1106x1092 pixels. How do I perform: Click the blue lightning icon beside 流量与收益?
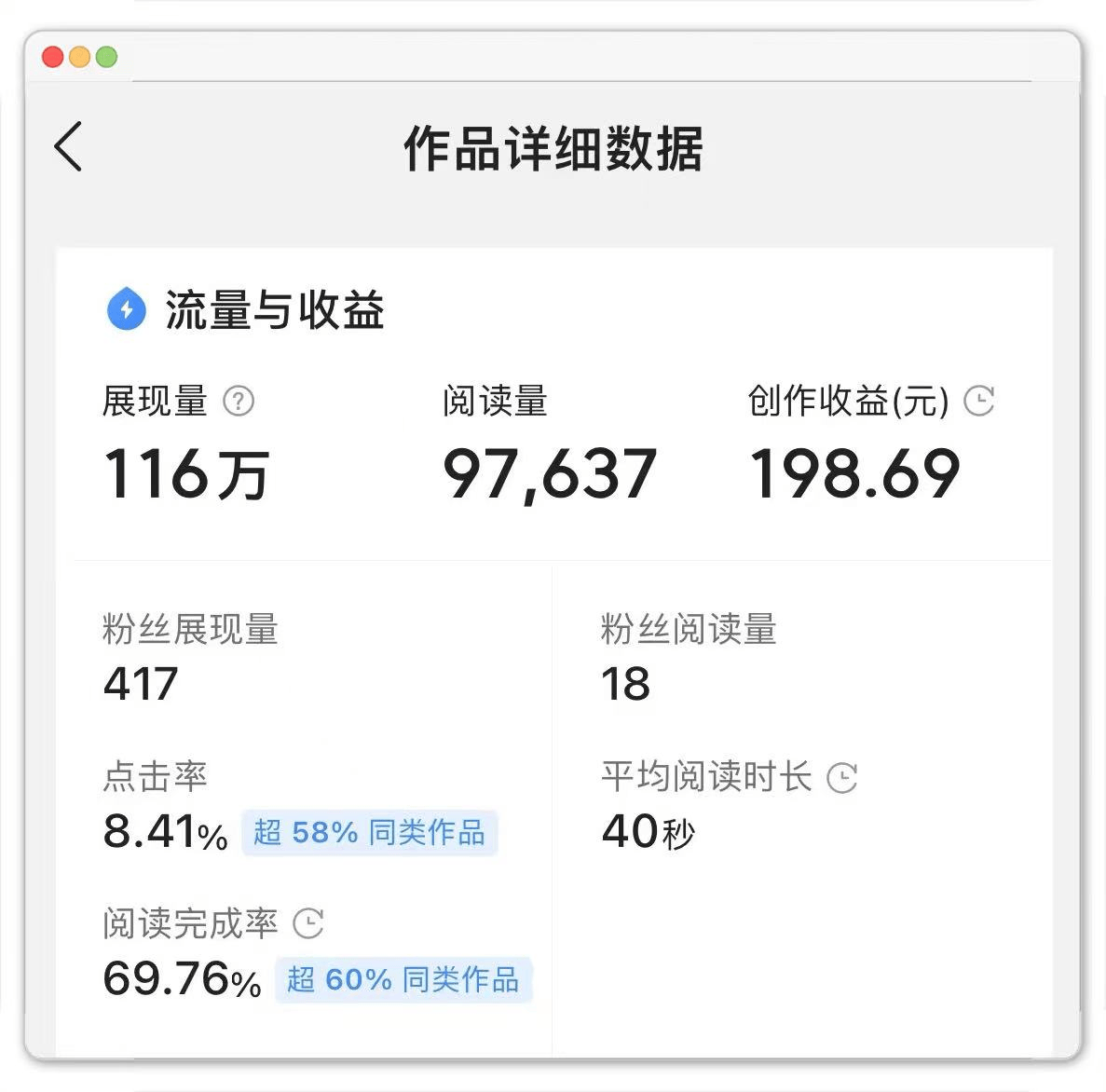(127, 309)
